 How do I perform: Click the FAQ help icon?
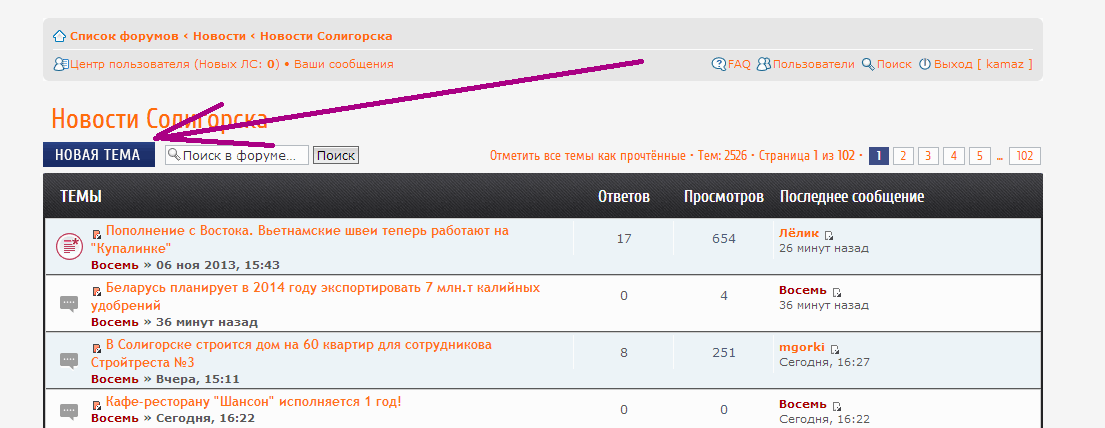[x=718, y=64]
